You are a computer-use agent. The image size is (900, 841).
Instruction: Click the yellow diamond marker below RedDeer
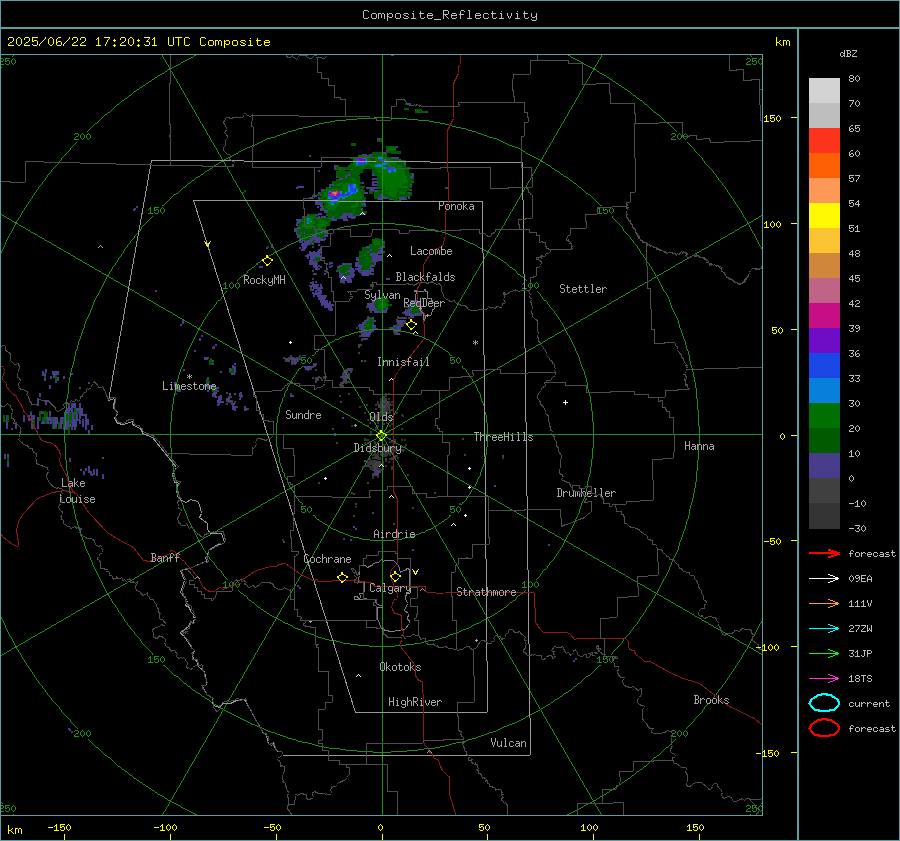click(x=411, y=325)
